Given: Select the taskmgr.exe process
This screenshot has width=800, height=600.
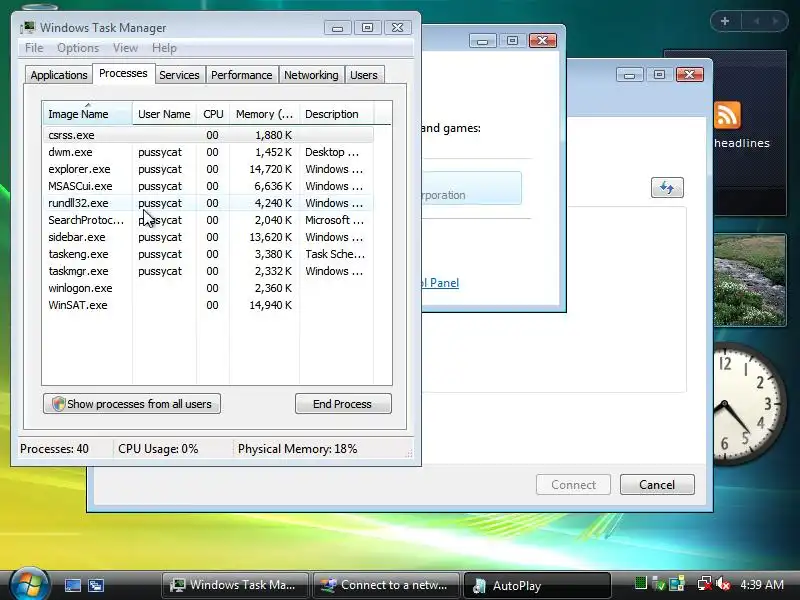Looking at the screenshot, I should 208,271.
